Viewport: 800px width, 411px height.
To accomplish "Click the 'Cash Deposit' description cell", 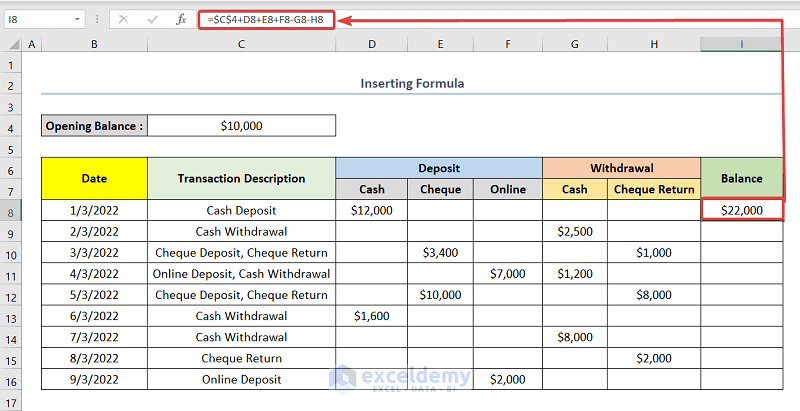I will 241,210.
